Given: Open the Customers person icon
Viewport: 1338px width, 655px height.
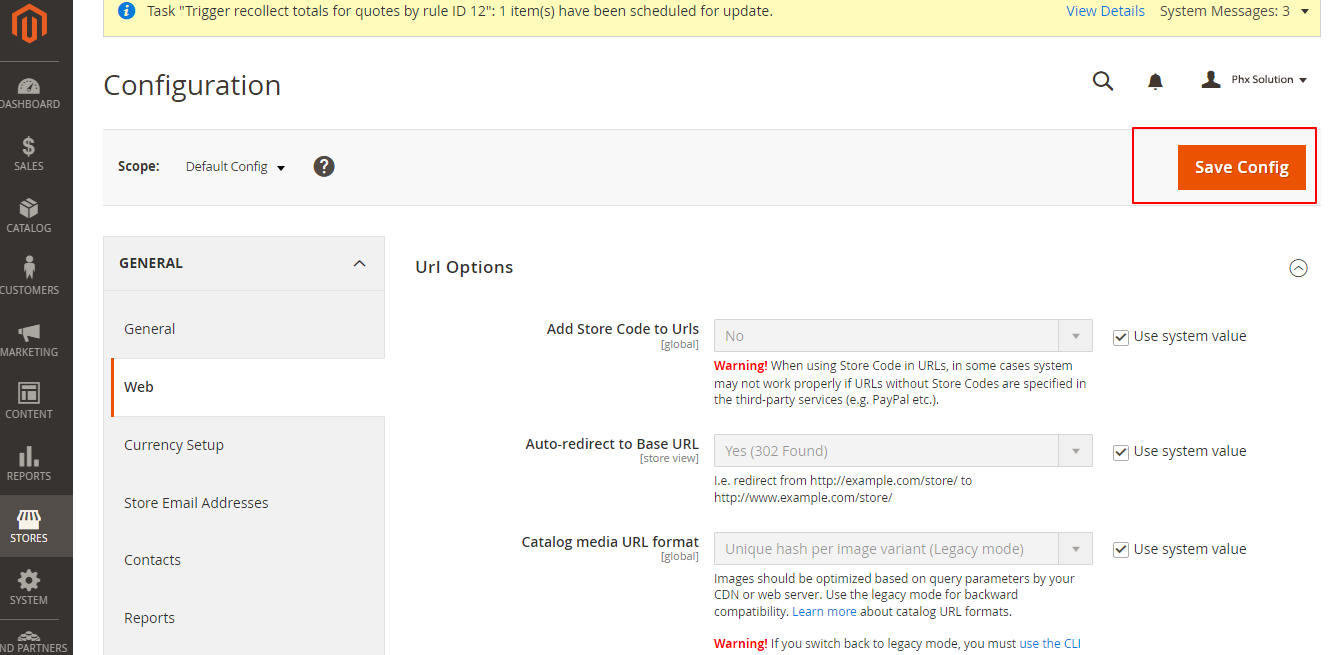Looking at the screenshot, I should pos(29,269).
